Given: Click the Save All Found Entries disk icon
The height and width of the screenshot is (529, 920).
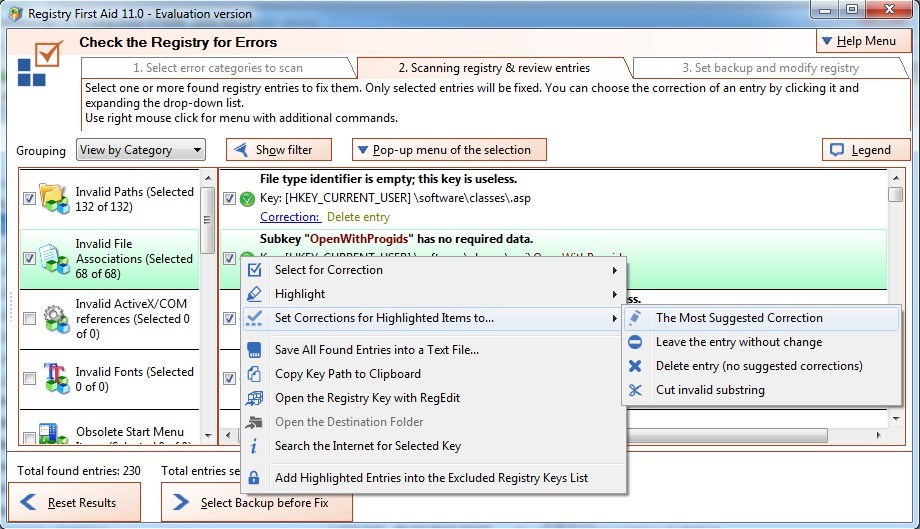Looking at the screenshot, I should tap(255, 350).
